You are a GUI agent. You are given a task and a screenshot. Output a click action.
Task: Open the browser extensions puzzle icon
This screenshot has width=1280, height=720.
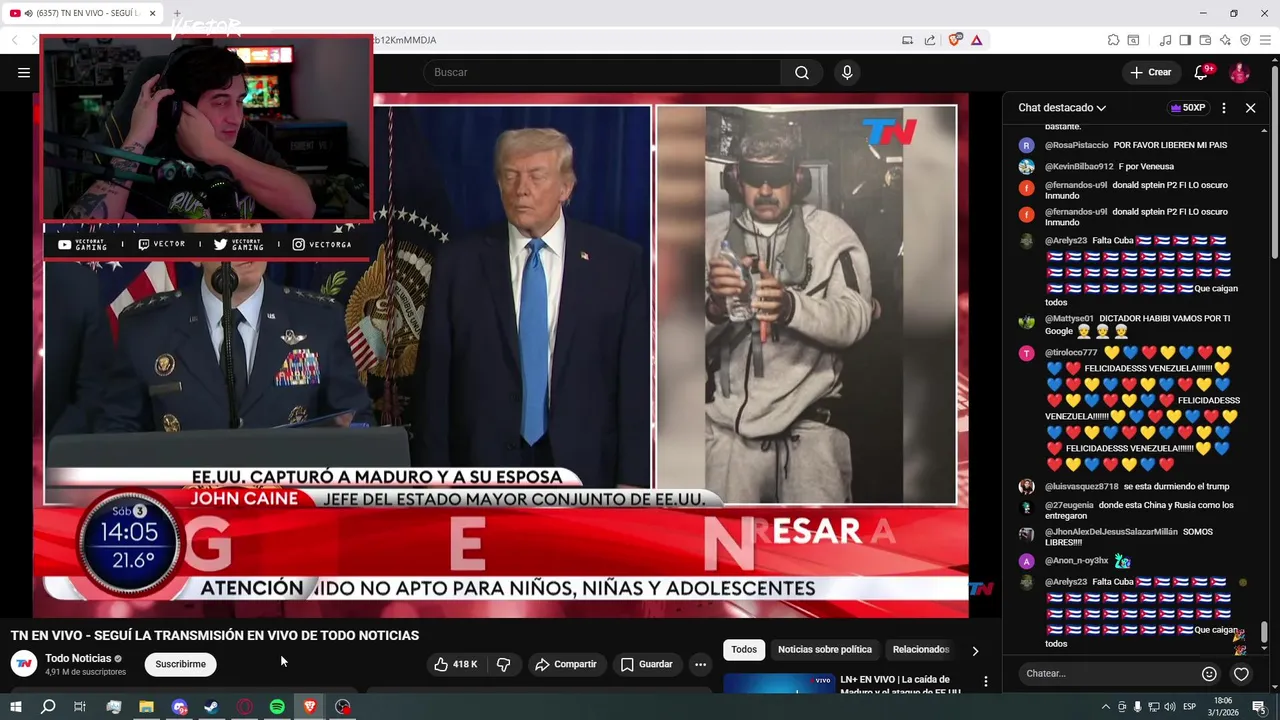1113,40
